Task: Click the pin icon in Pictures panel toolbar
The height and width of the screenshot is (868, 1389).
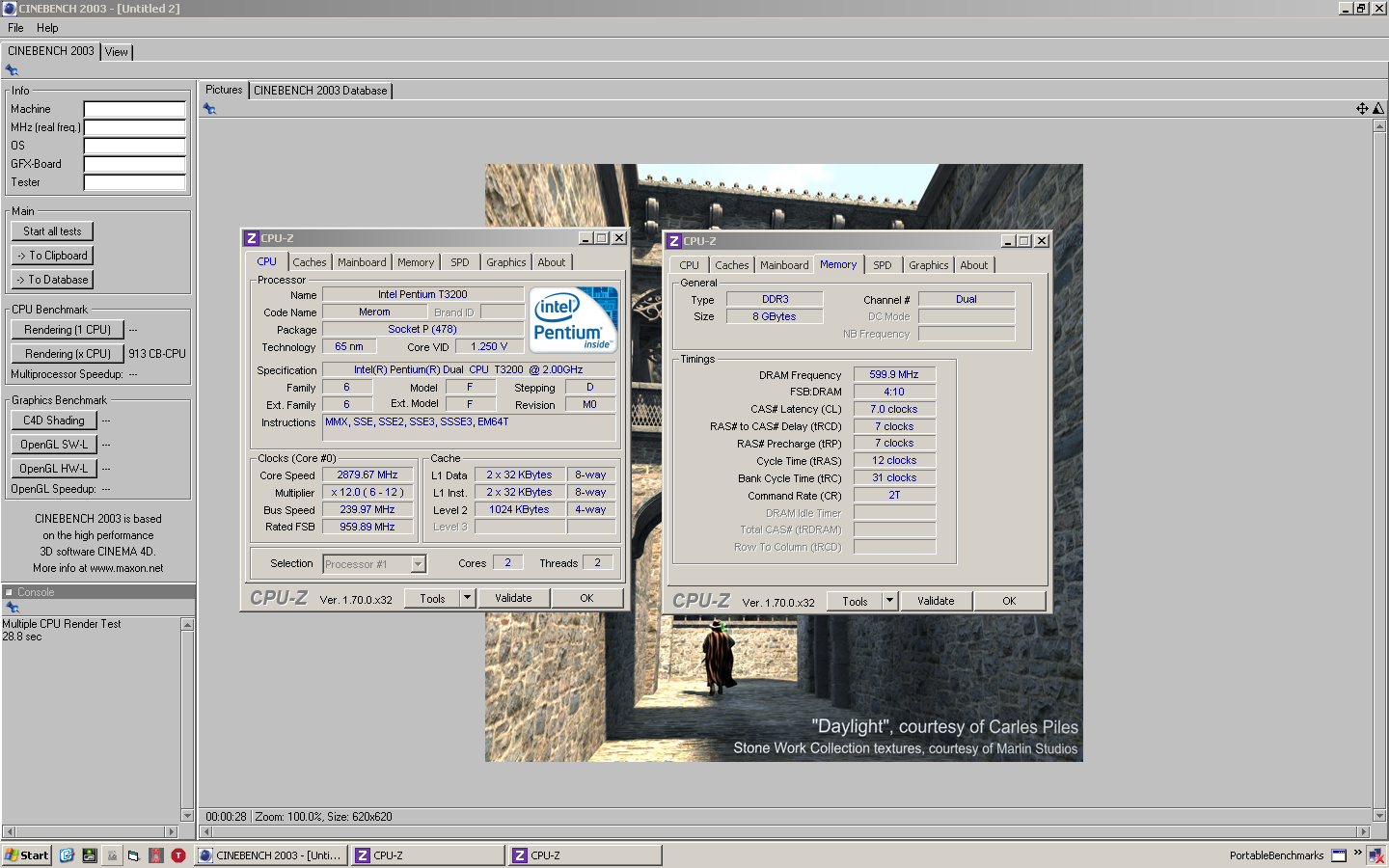Action: tap(209, 109)
